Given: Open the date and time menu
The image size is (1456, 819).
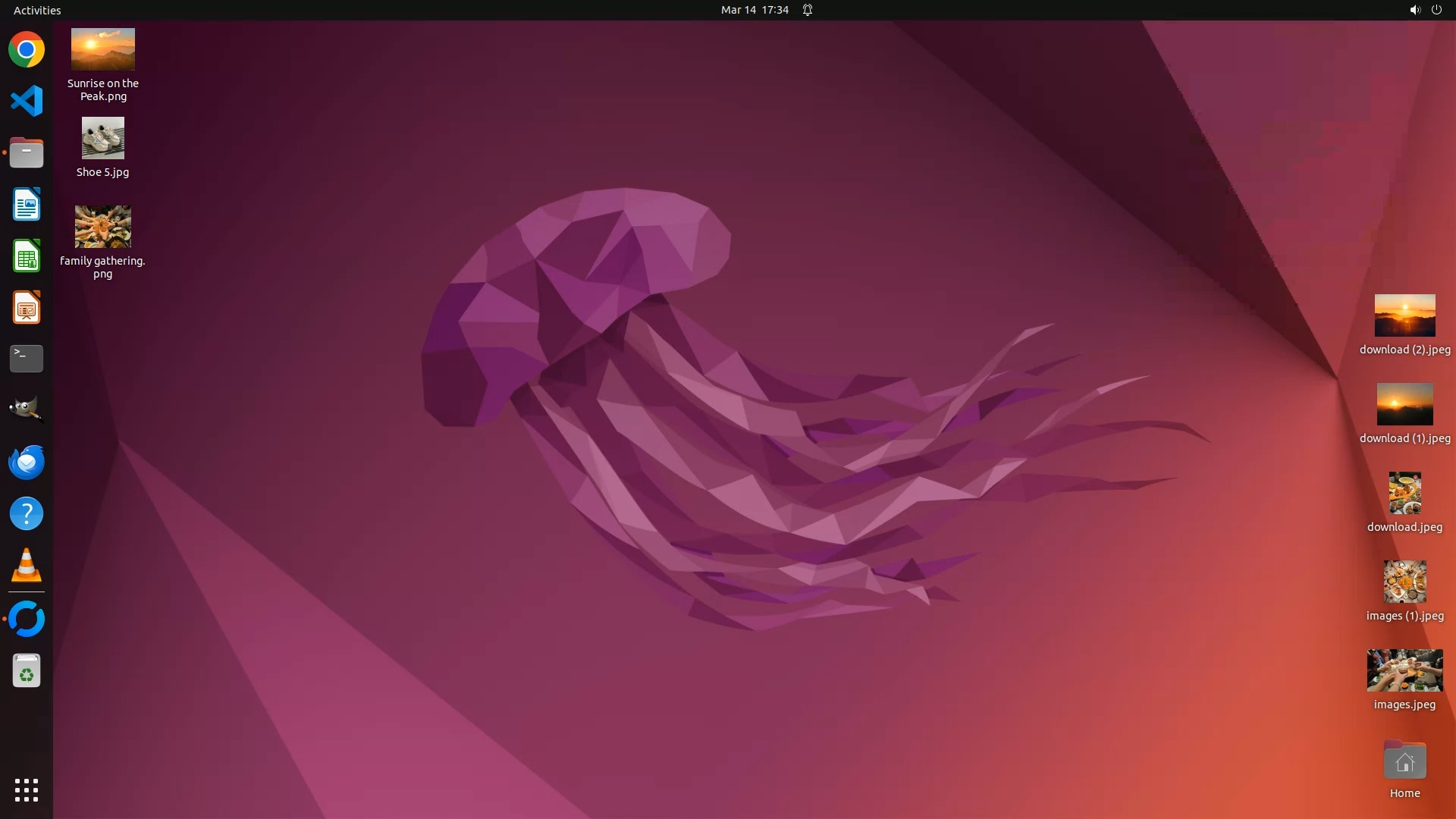Looking at the screenshot, I should click(x=755, y=10).
